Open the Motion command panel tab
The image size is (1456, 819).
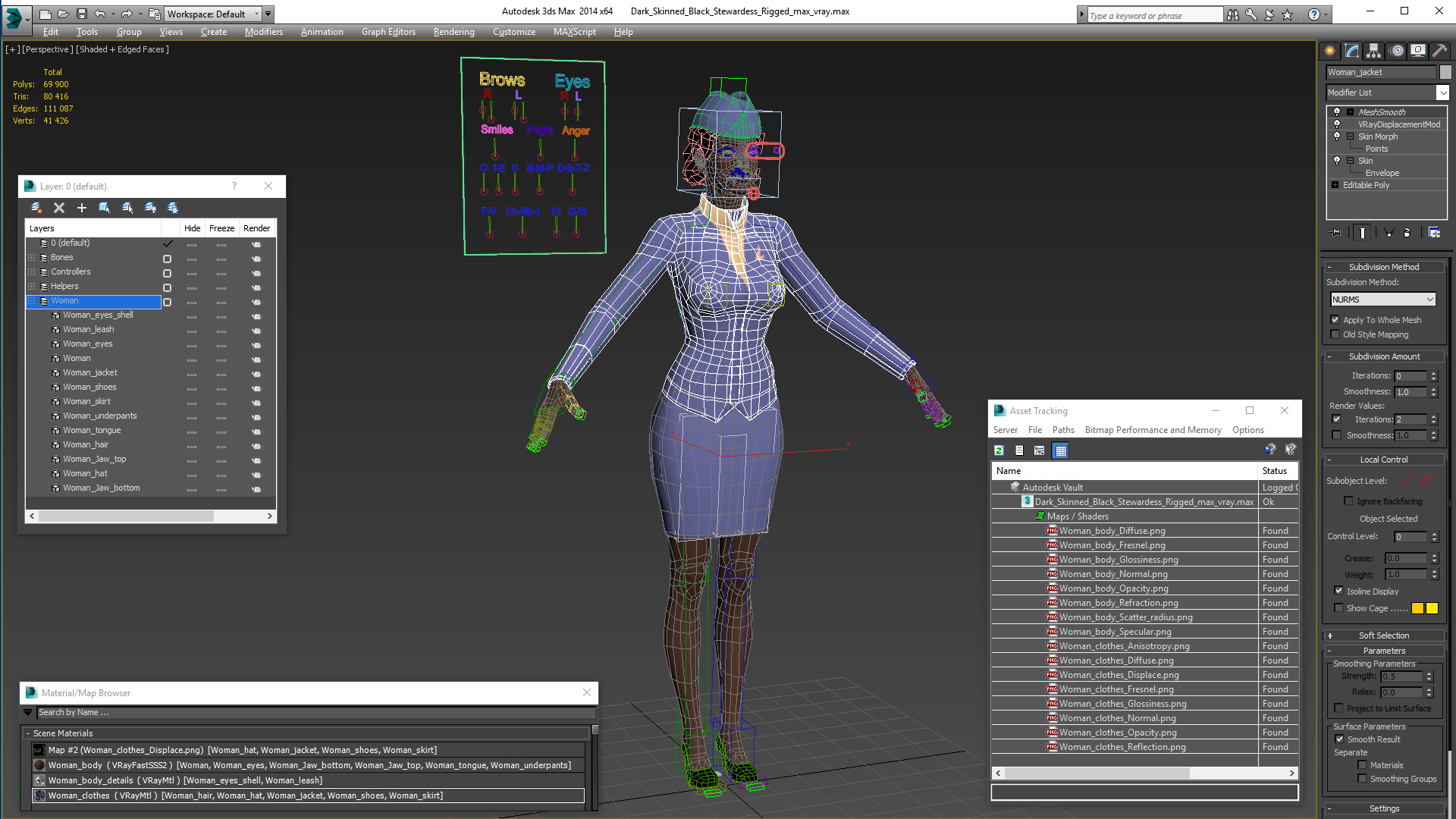(x=1397, y=51)
